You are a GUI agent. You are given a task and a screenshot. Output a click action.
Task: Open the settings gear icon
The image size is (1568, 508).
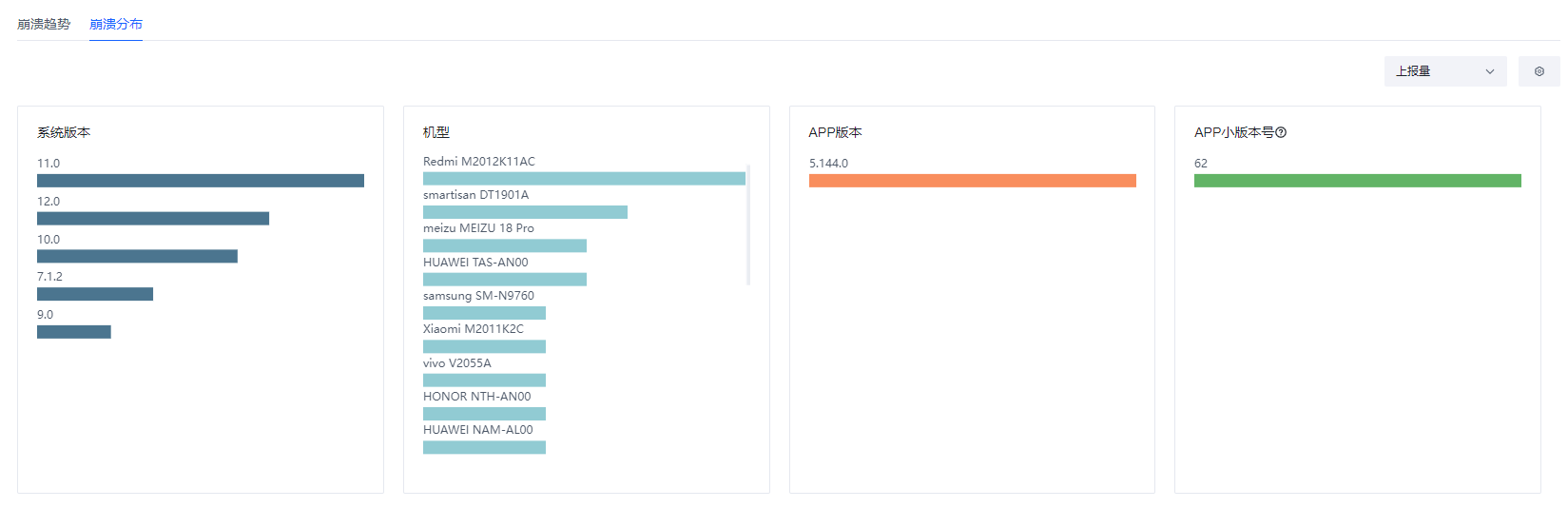(x=1539, y=71)
